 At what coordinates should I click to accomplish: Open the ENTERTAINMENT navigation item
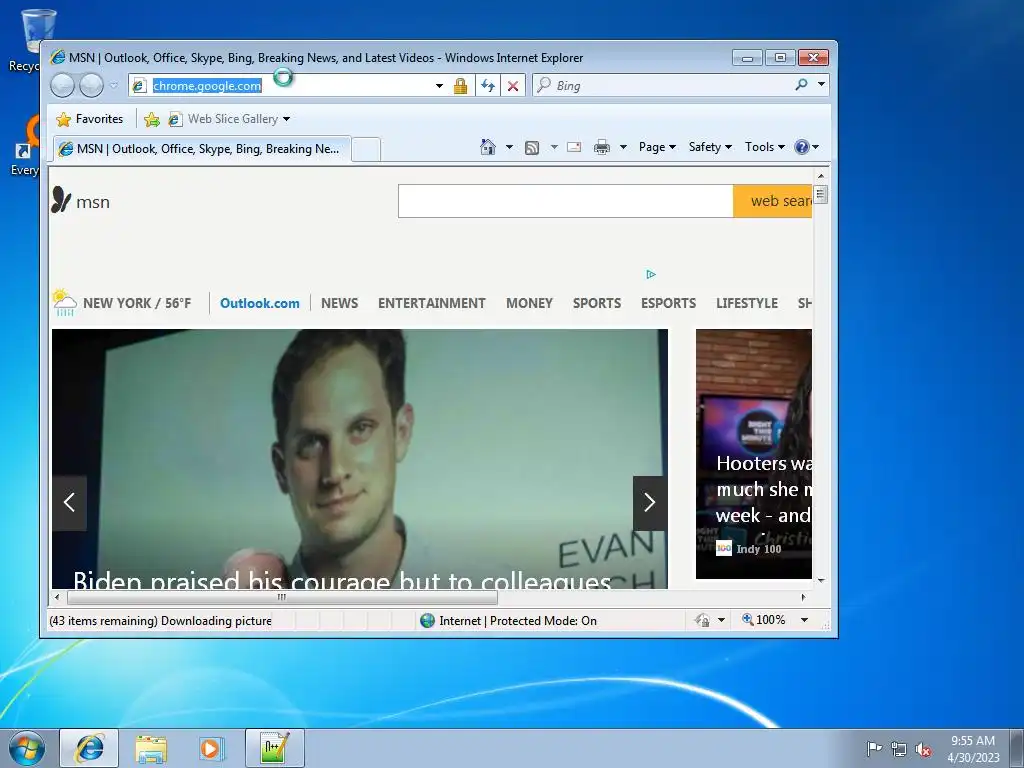click(x=432, y=303)
